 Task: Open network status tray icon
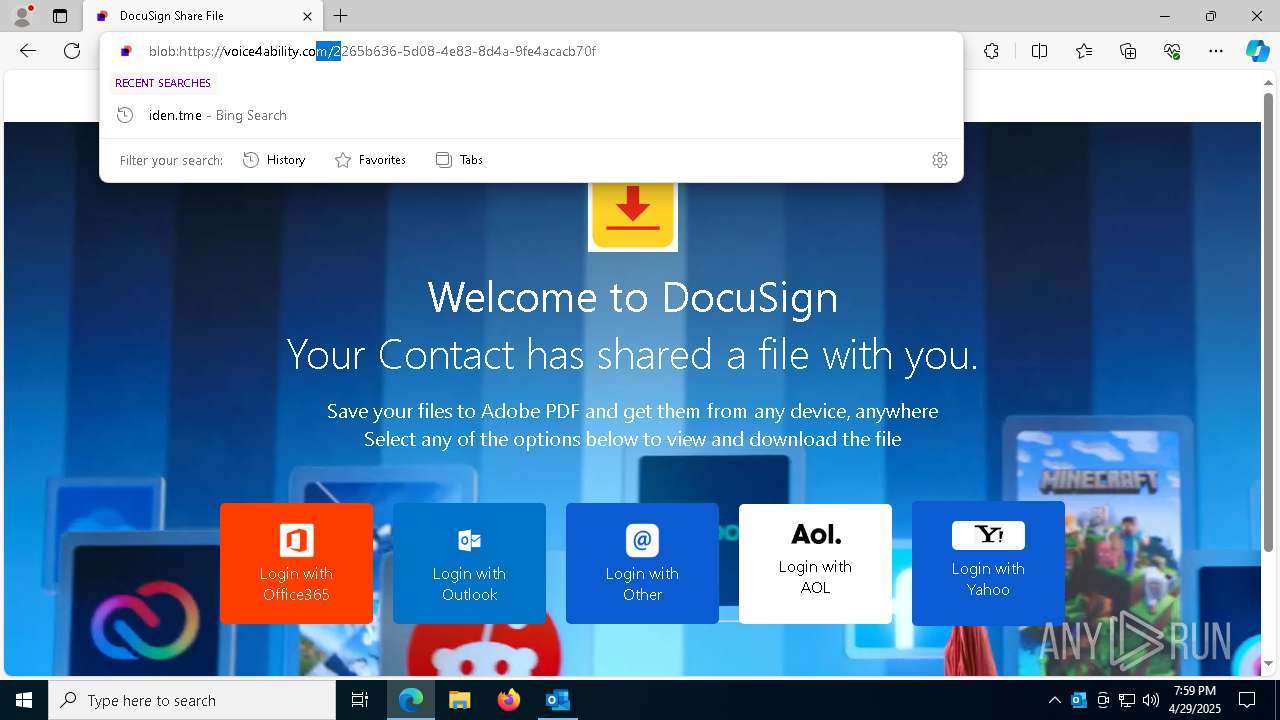[x=1127, y=700]
